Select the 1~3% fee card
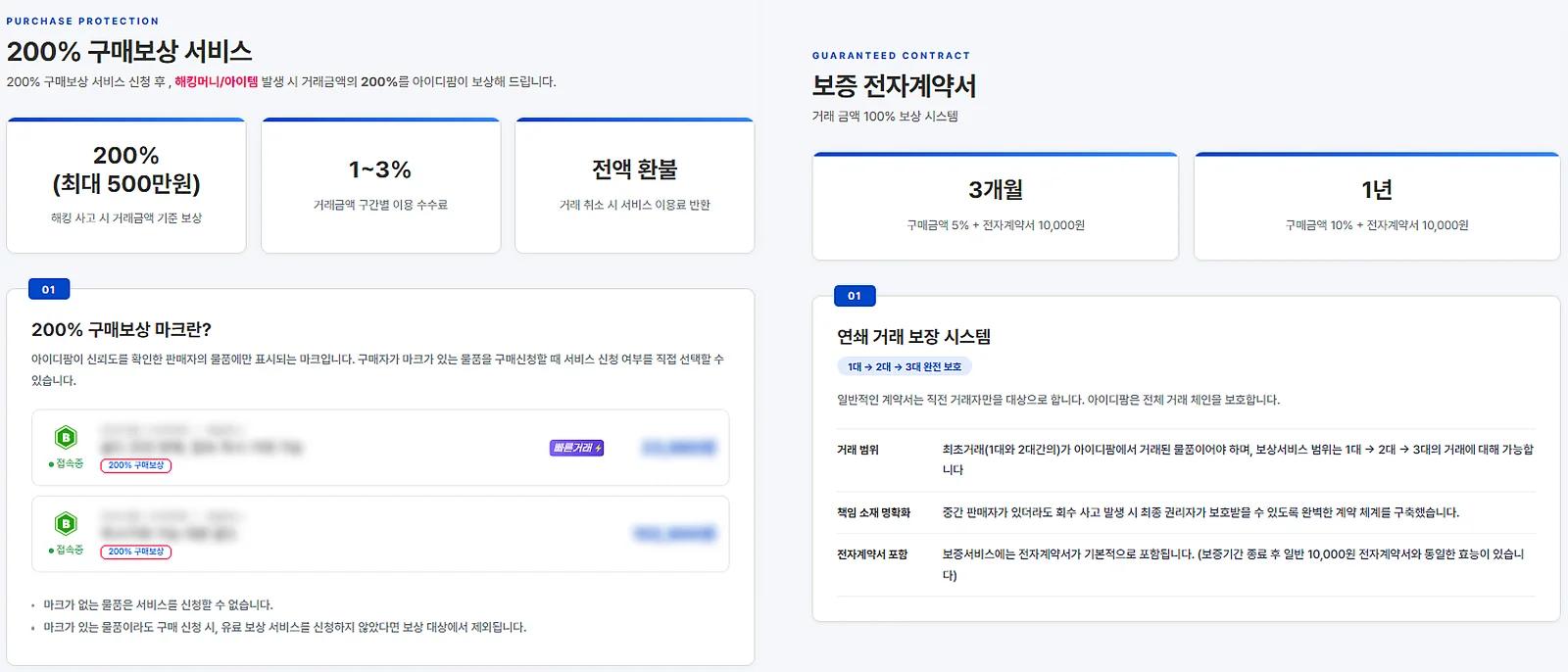1568x672 pixels. click(381, 185)
